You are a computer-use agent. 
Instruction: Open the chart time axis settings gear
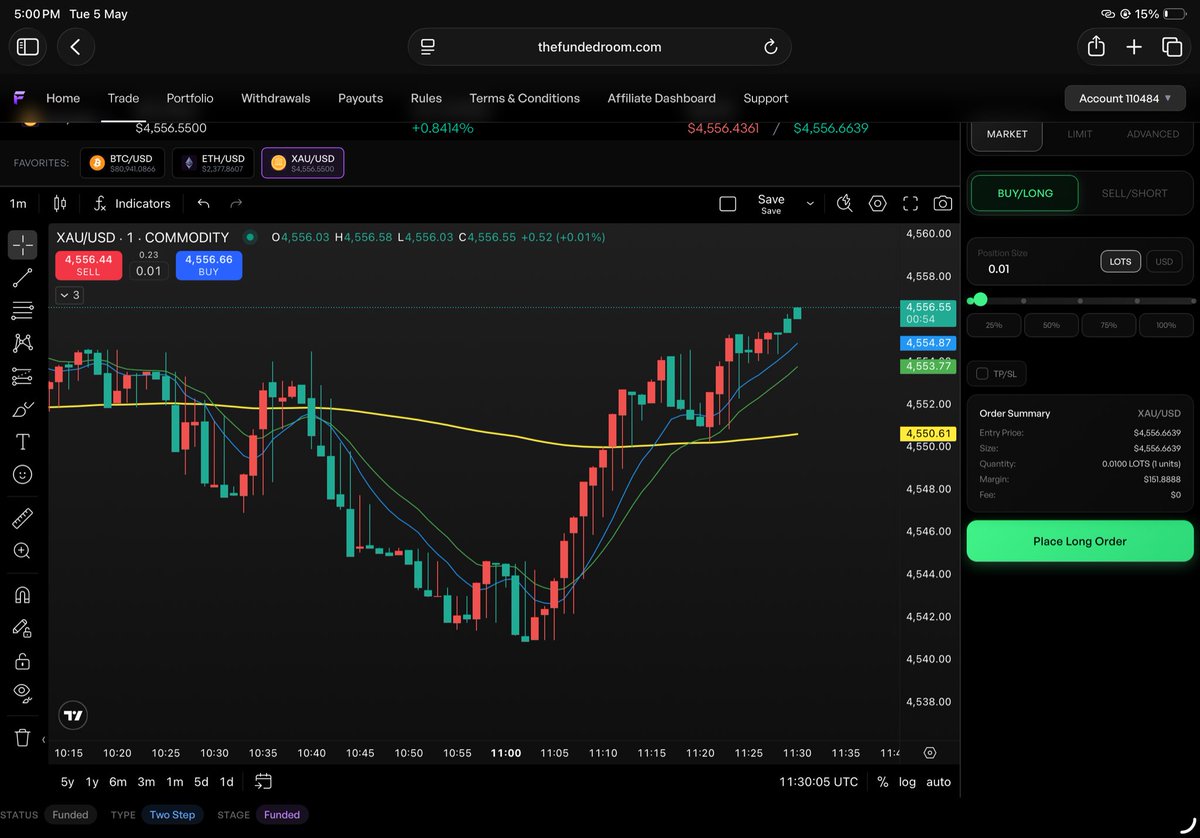tap(930, 752)
